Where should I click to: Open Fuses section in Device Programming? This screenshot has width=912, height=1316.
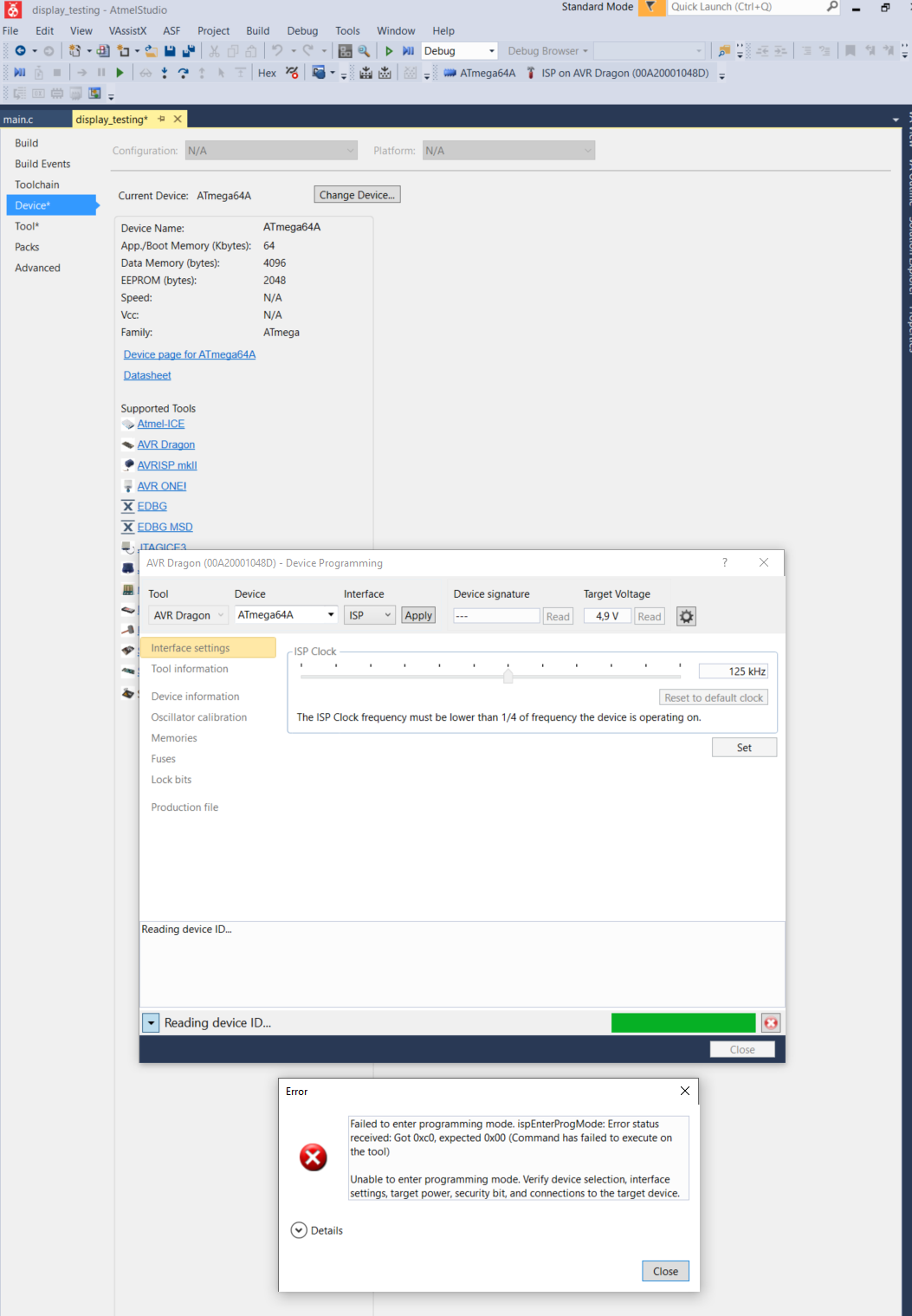click(x=164, y=759)
